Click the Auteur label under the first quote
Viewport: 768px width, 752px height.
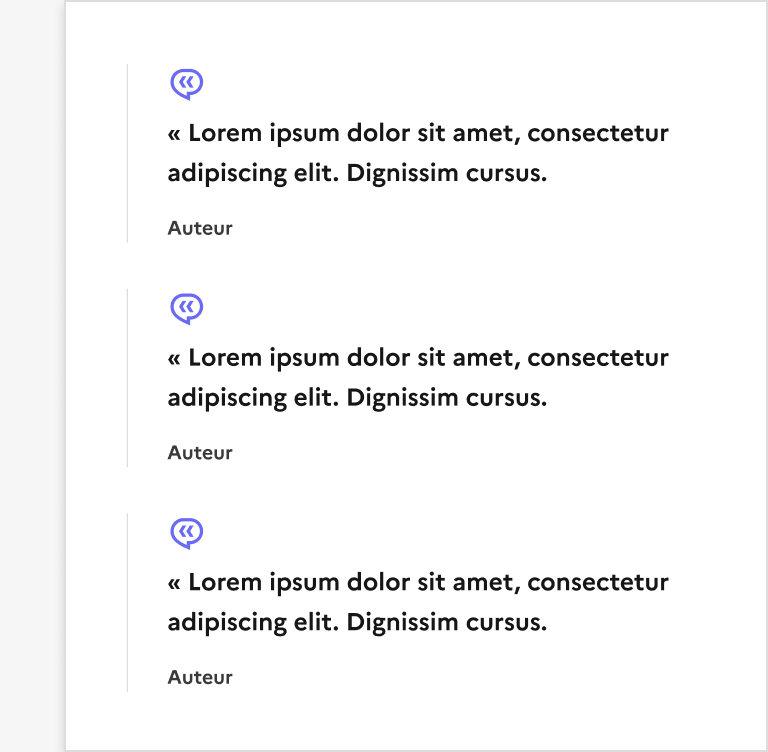tap(200, 228)
